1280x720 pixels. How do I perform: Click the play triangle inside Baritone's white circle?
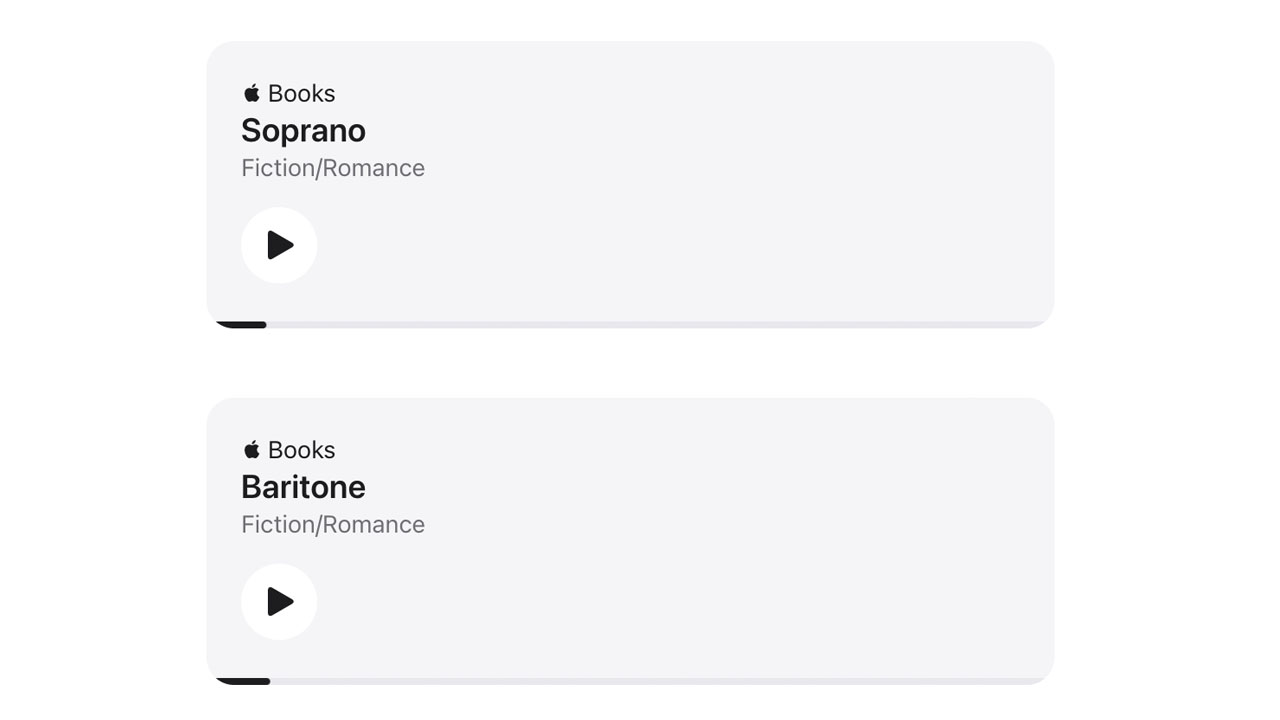(x=280, y=601)
